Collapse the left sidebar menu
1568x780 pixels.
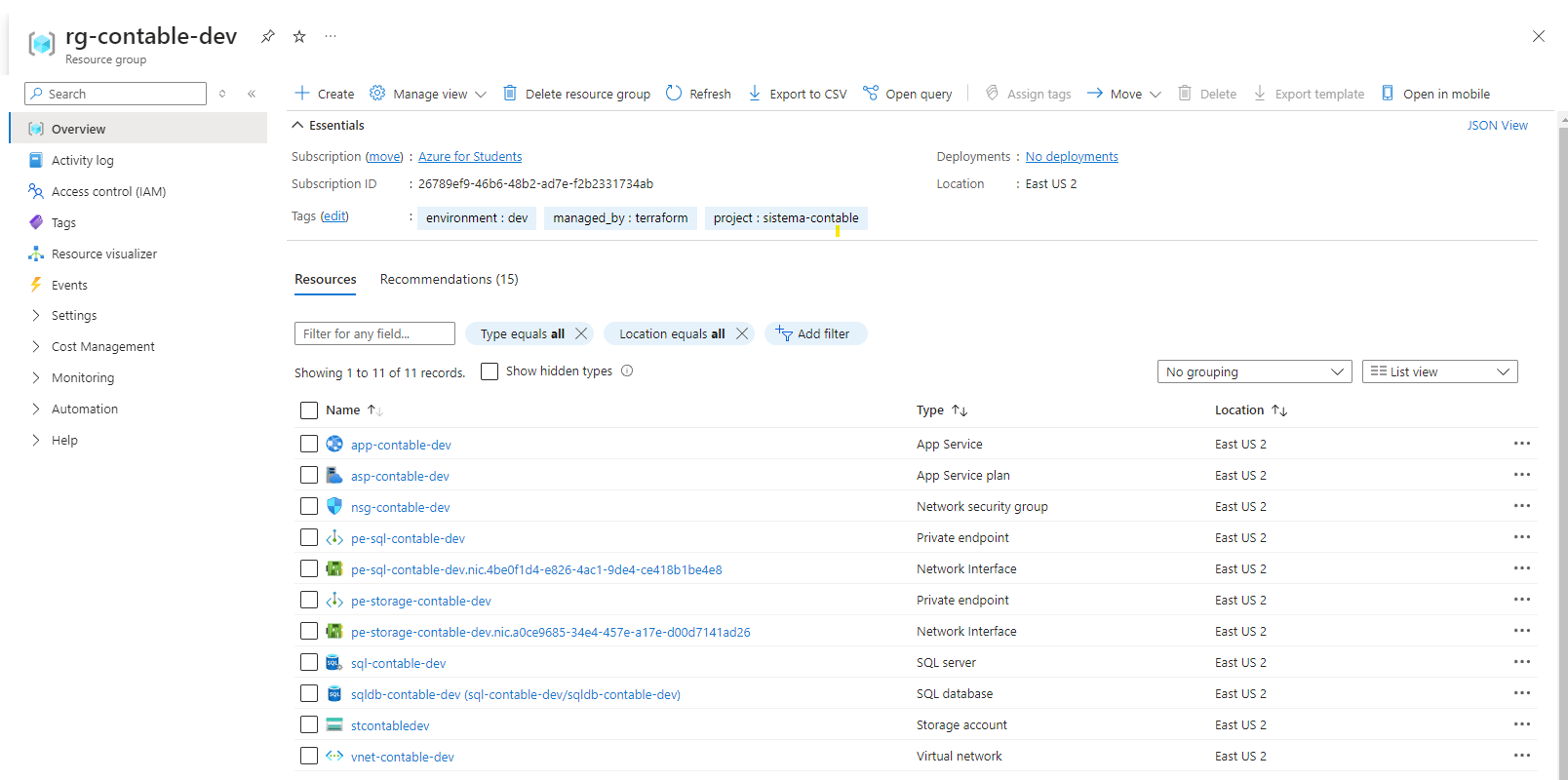[x=252, y=94]
